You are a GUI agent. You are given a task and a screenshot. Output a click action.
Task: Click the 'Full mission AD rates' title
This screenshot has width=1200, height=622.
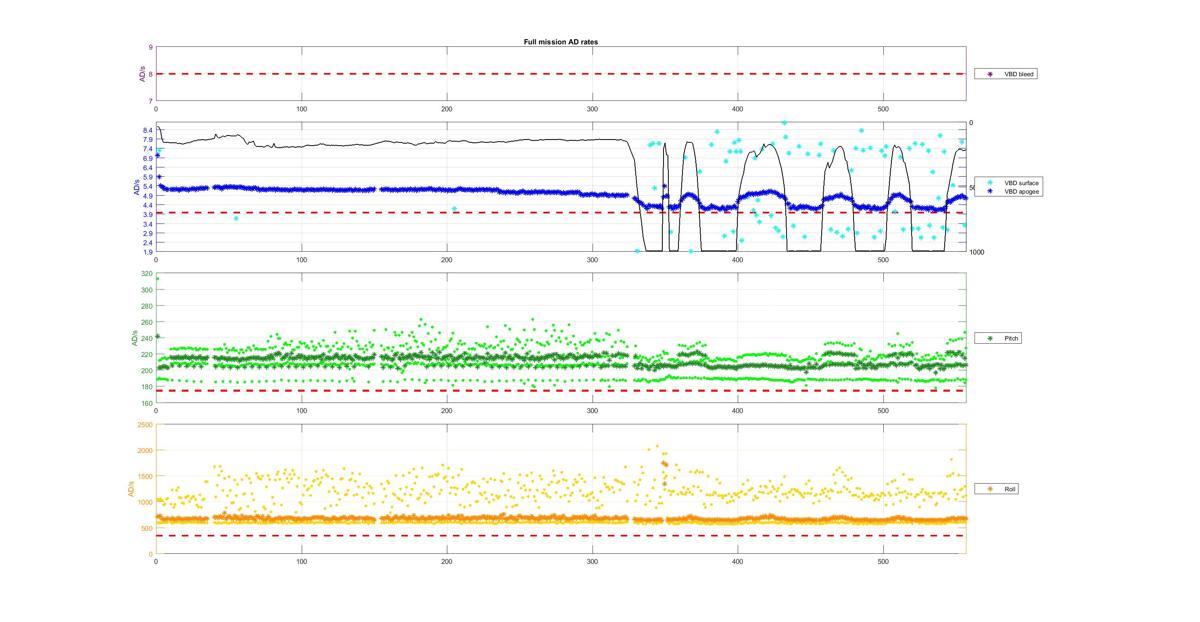click(x=561, y=41)
